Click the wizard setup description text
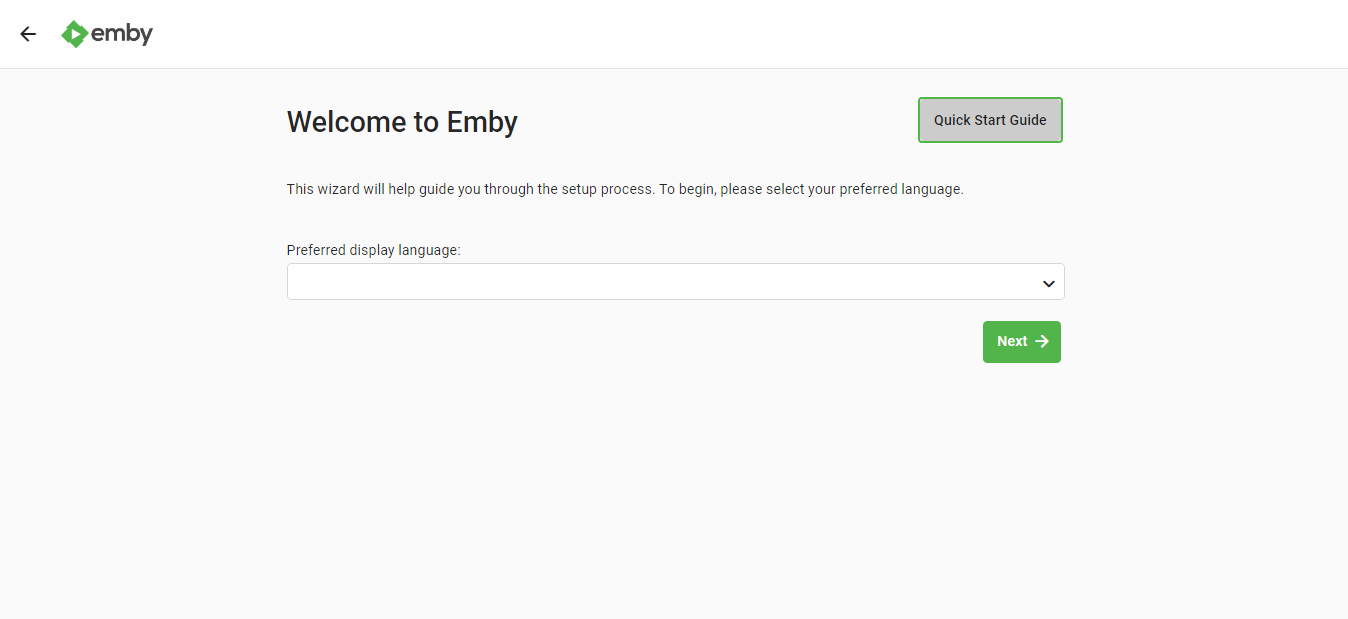The width and height of the screenshot is (1348, 619). pos(625,189)
